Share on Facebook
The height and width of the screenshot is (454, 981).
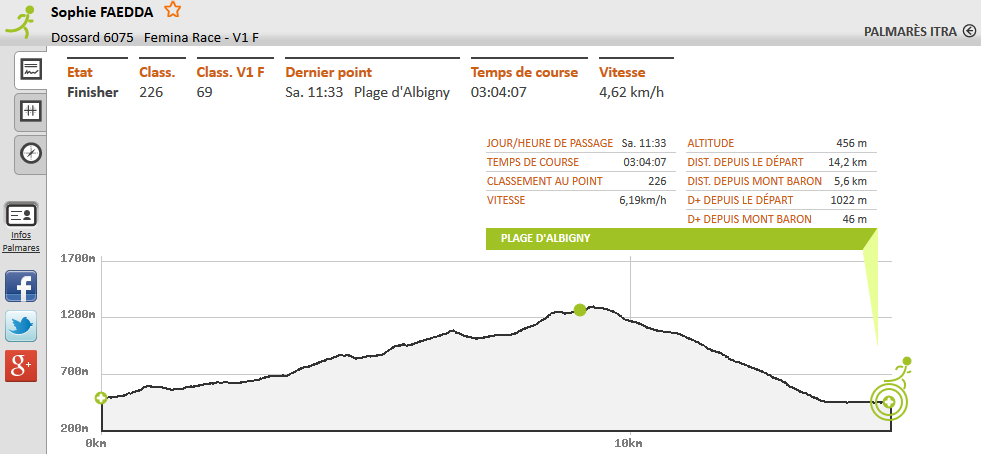[x=21, y=287]
